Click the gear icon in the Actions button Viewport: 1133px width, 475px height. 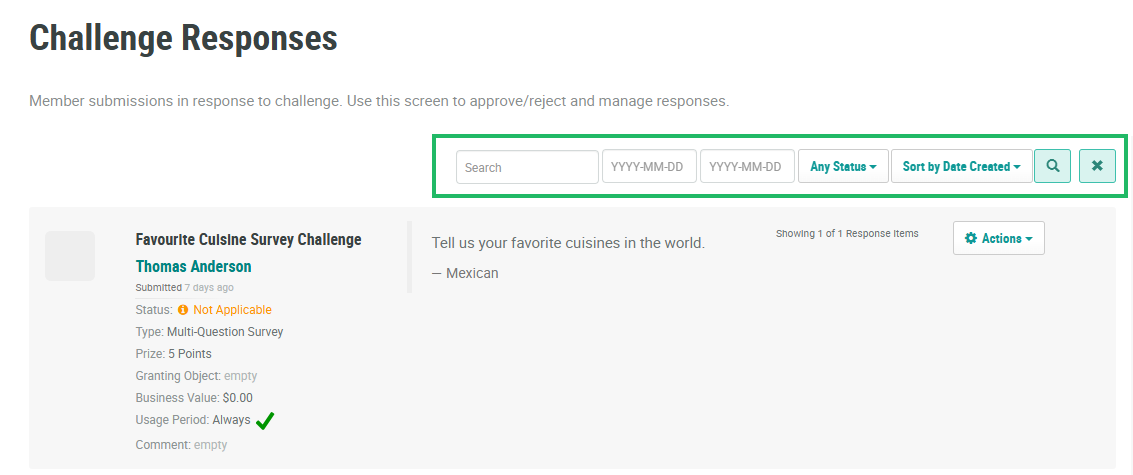click(x=970, y=239)
